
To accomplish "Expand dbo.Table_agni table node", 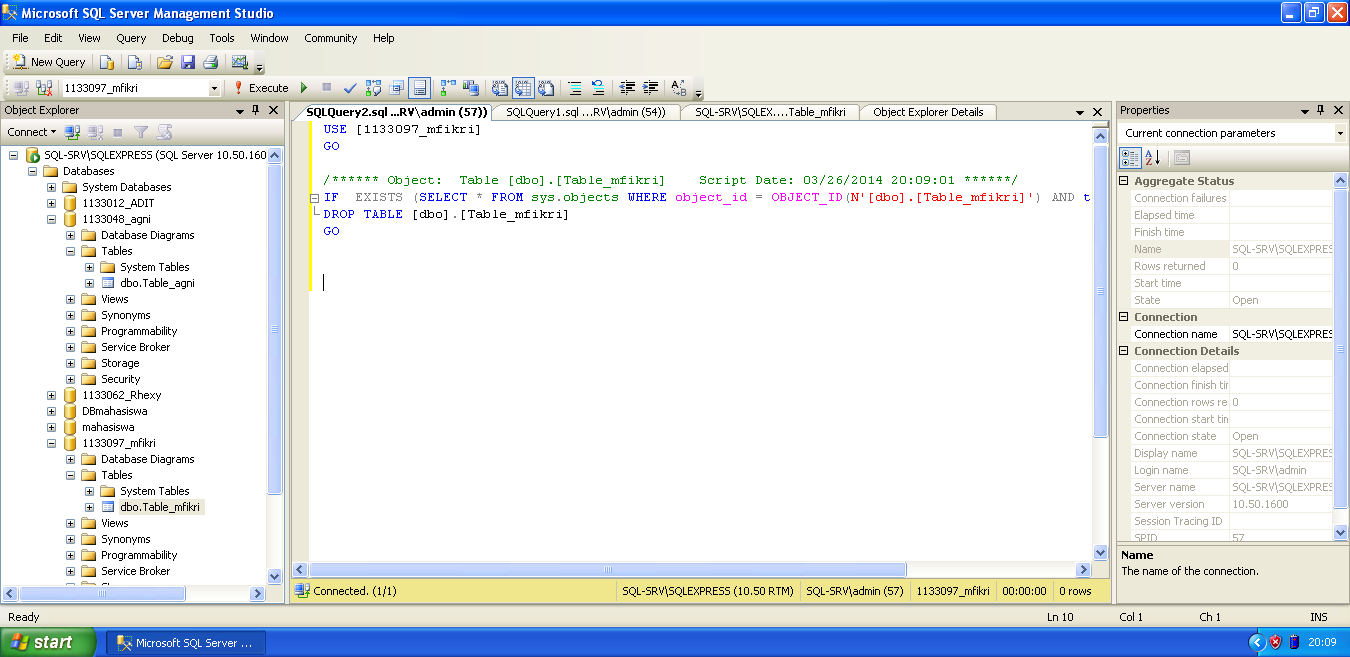I will 90,283.
